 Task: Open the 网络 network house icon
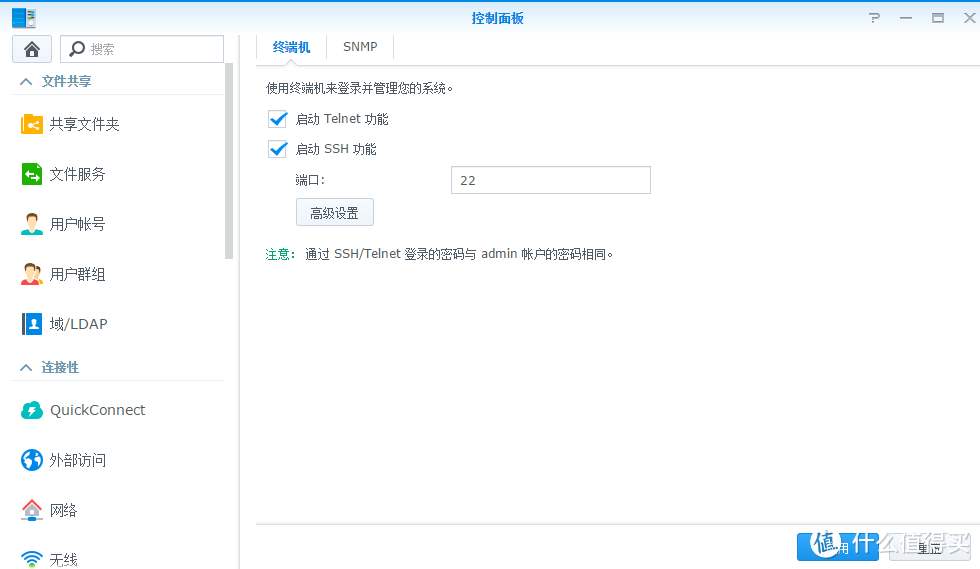[x=32, y=510]
